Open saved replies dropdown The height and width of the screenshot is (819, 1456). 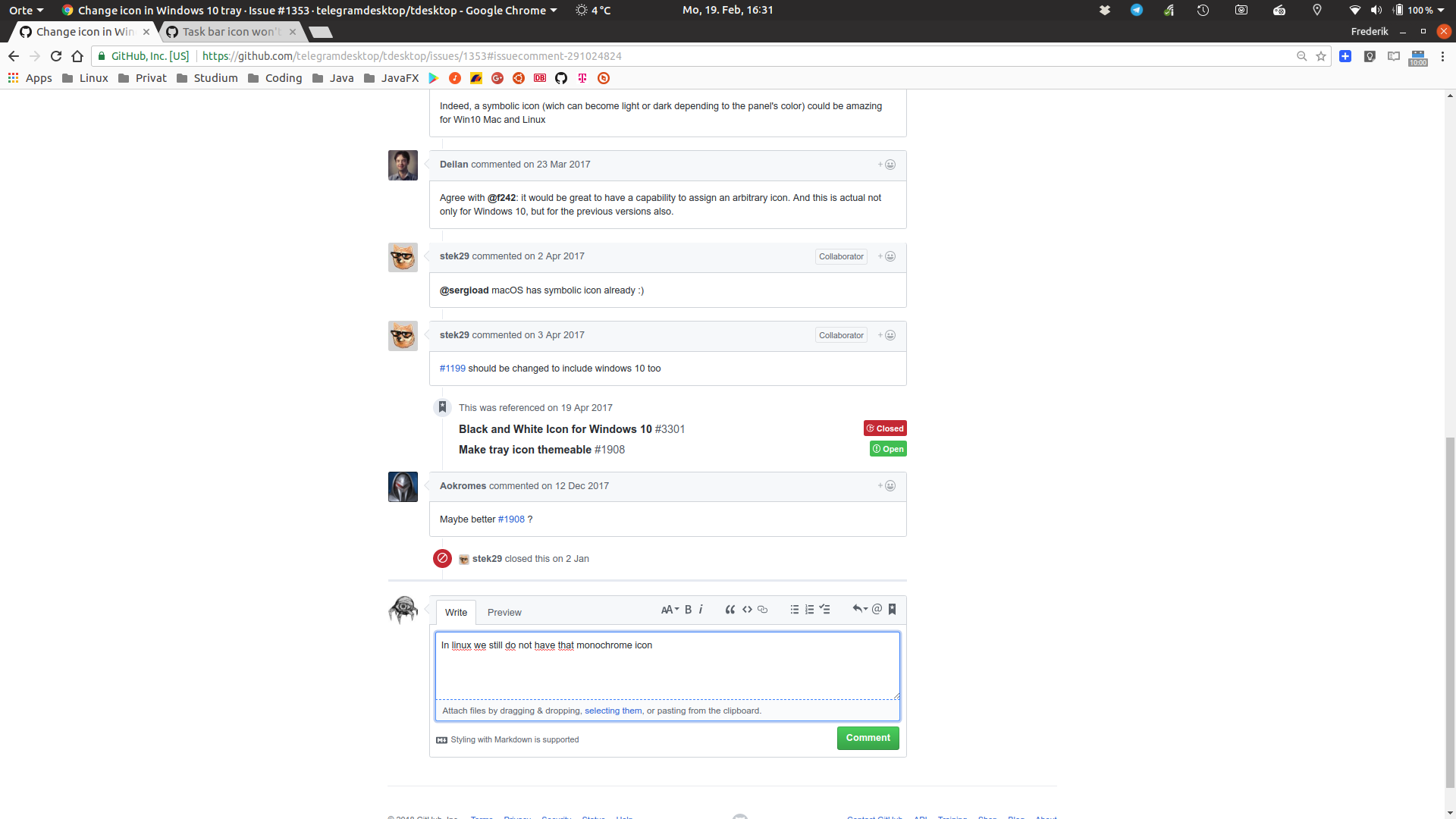859,609
